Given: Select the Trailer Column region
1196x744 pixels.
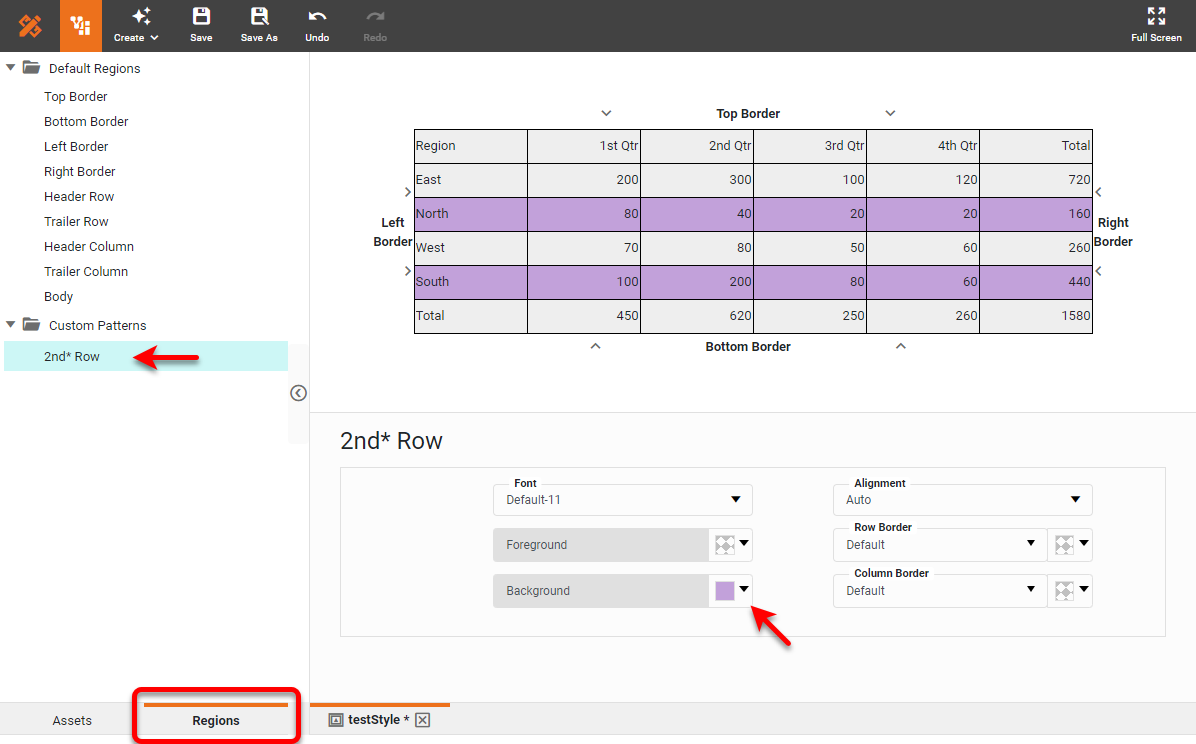Looking at the screenshot, I should point(86,272).
